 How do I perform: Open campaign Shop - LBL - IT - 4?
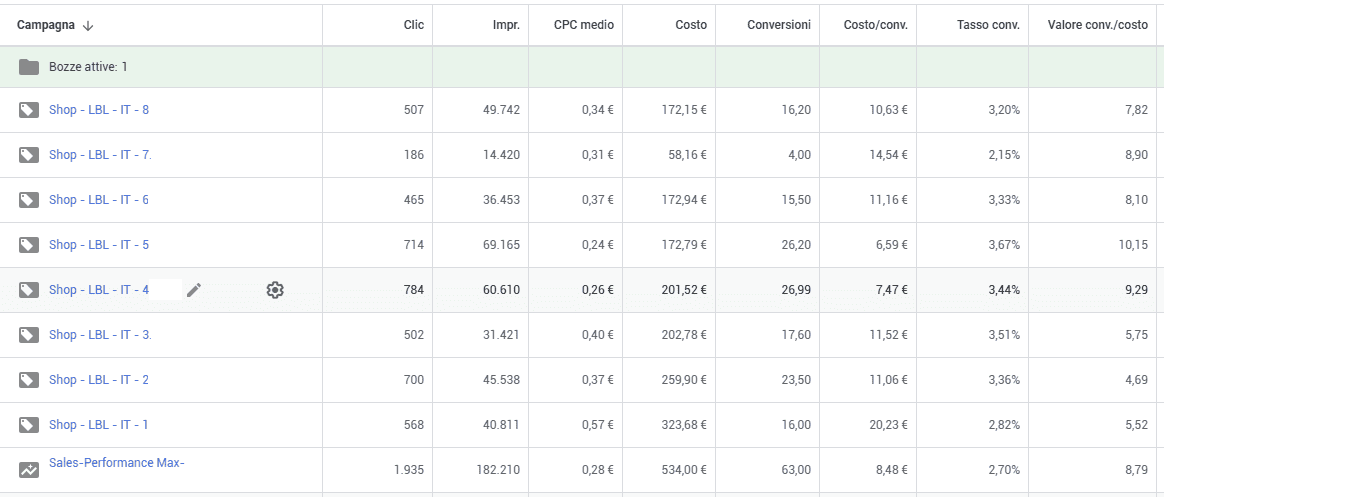click(99, 290)
